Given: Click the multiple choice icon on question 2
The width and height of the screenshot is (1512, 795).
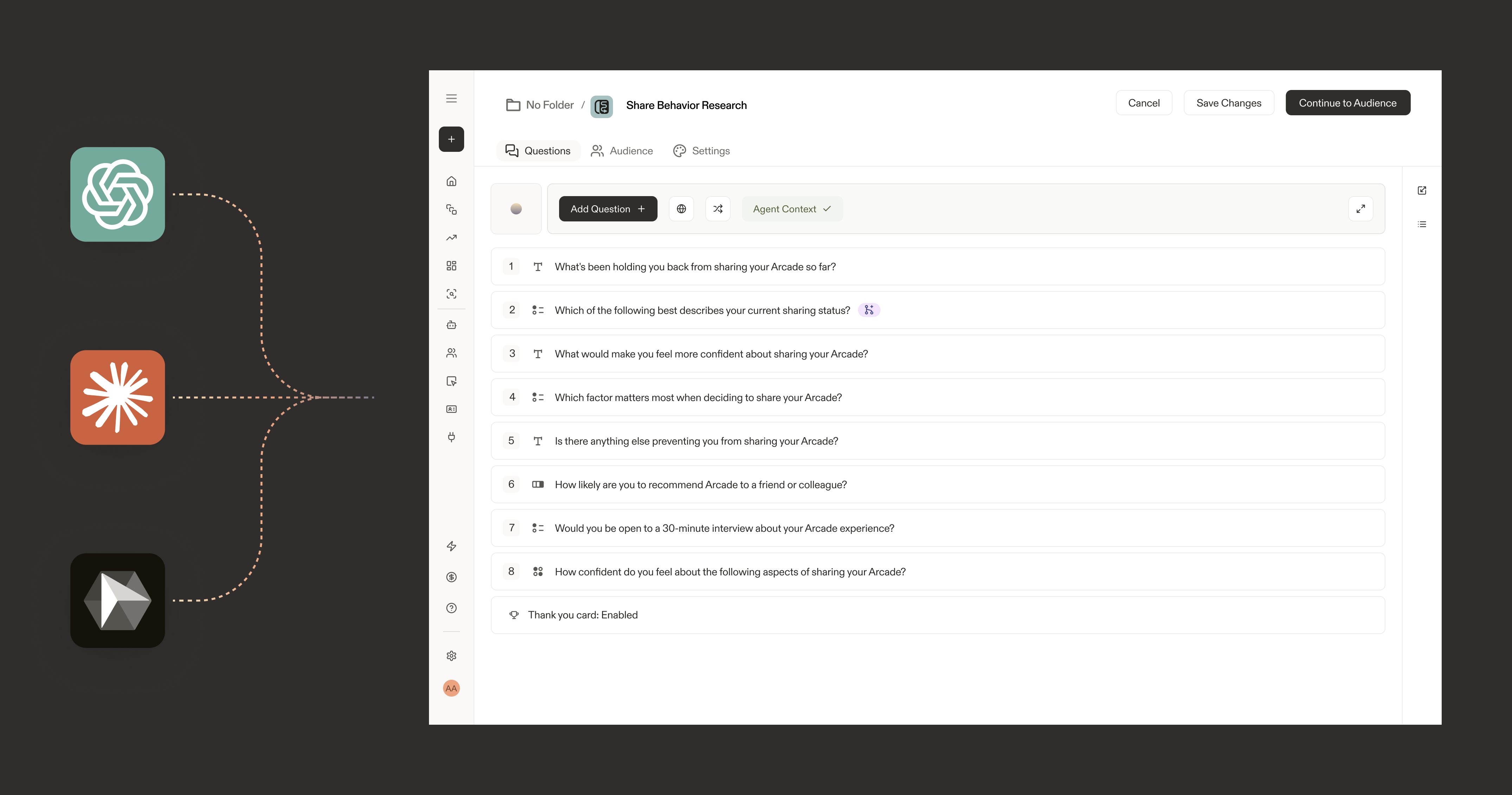Looking at the screenshot, I should 538,310.
